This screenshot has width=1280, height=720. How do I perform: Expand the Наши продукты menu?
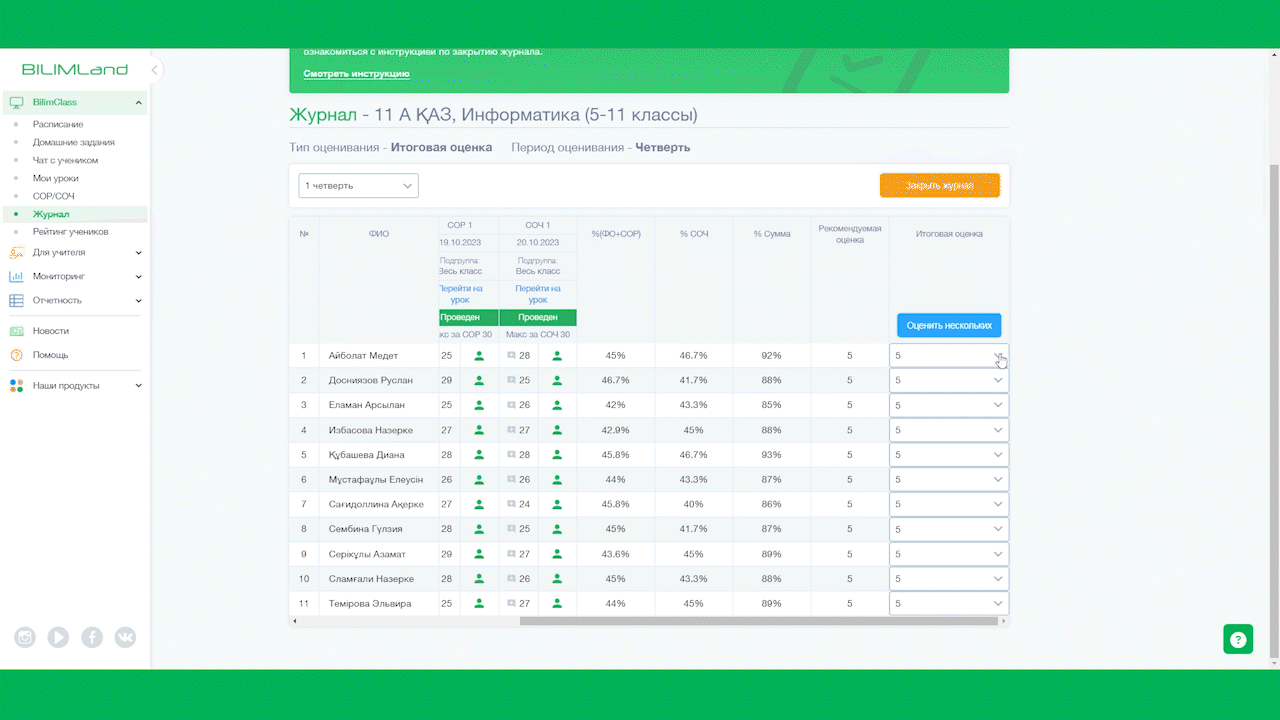pos(74,385)
